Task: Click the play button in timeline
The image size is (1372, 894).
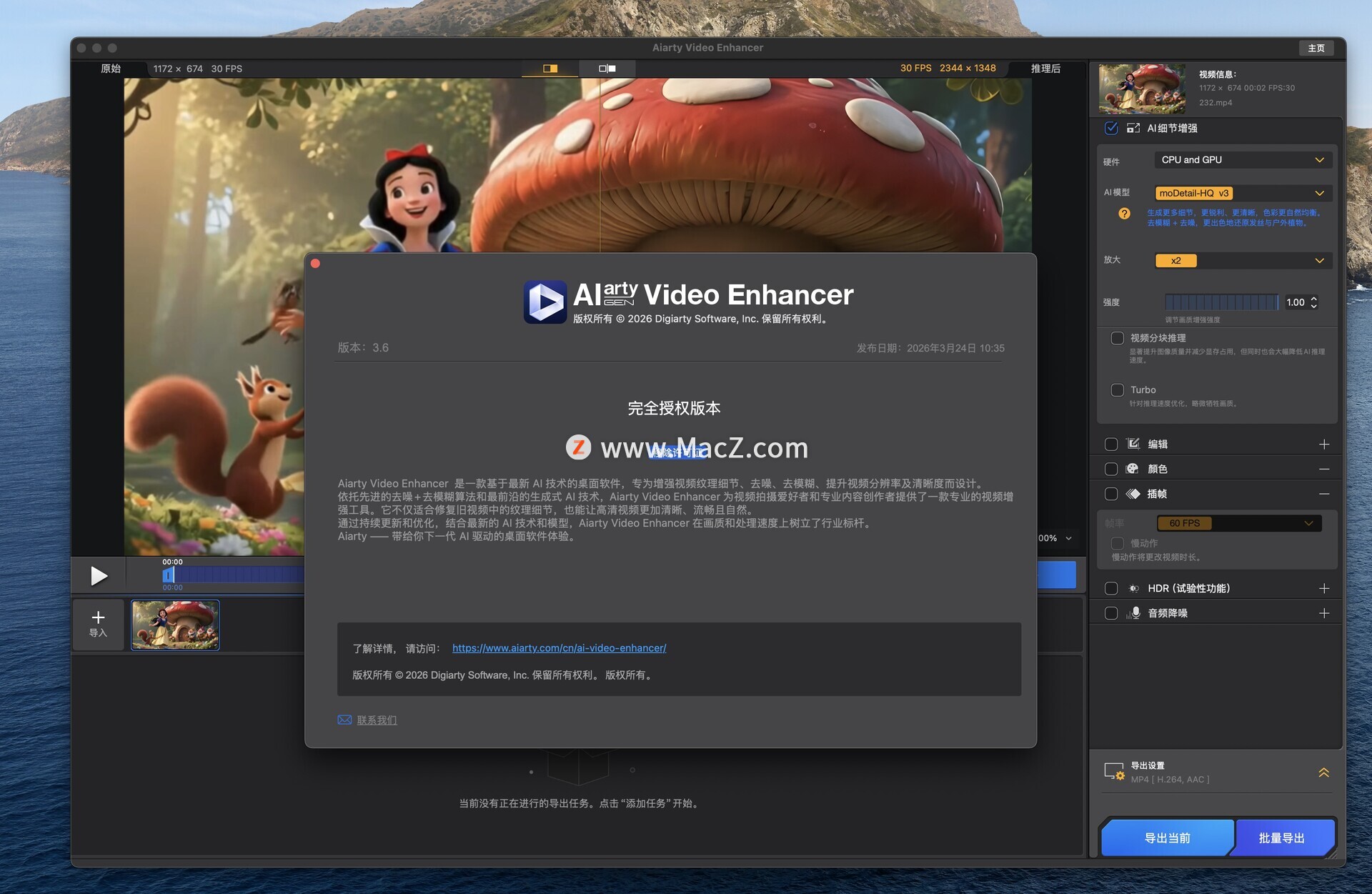Action: tap(99, 575)
